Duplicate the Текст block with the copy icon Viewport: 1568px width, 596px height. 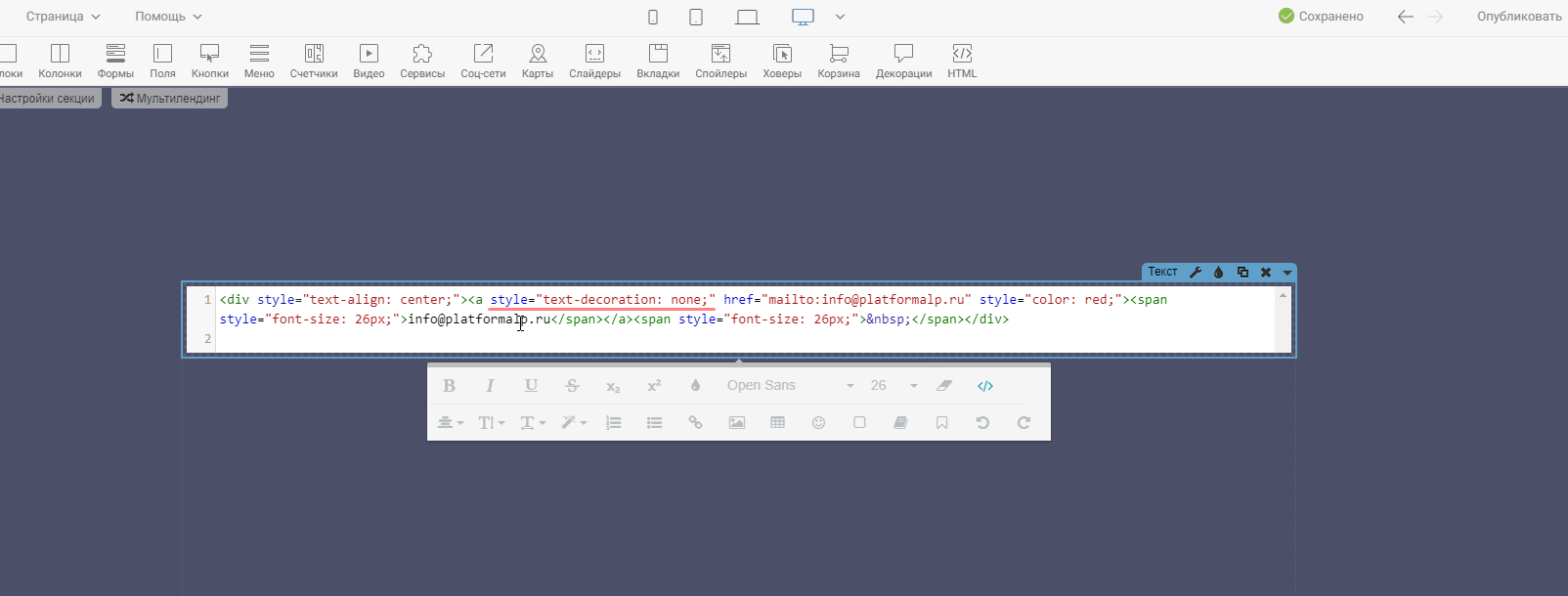click(x=1242, y=273)
